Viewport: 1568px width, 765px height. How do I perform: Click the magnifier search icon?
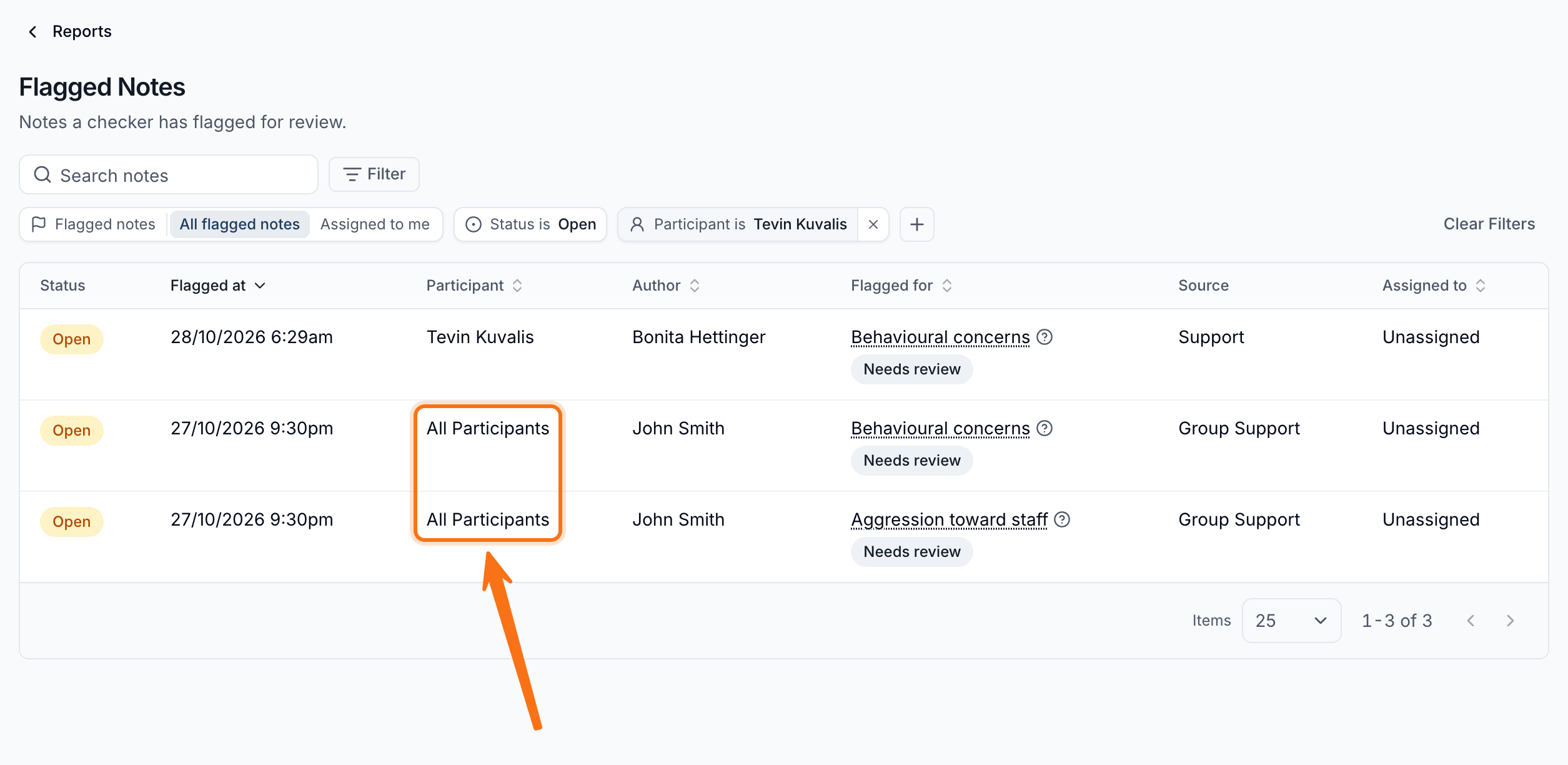pos(42,175)
